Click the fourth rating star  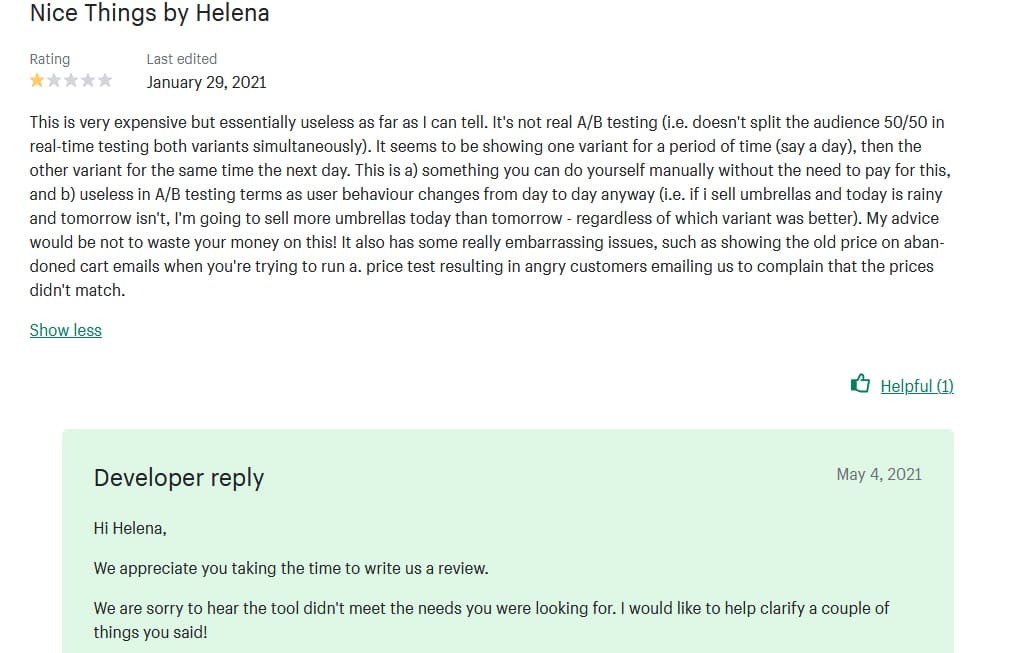point(88,81)
